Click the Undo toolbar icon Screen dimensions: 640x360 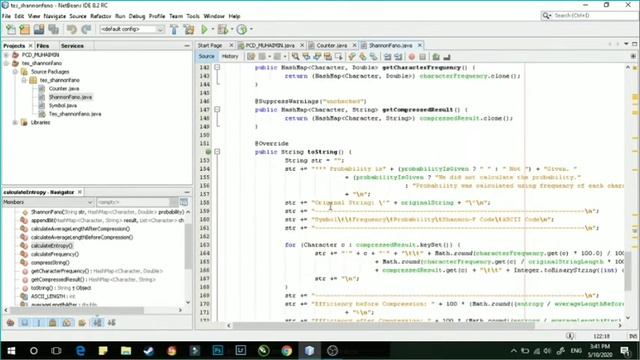tap(72, 29)
